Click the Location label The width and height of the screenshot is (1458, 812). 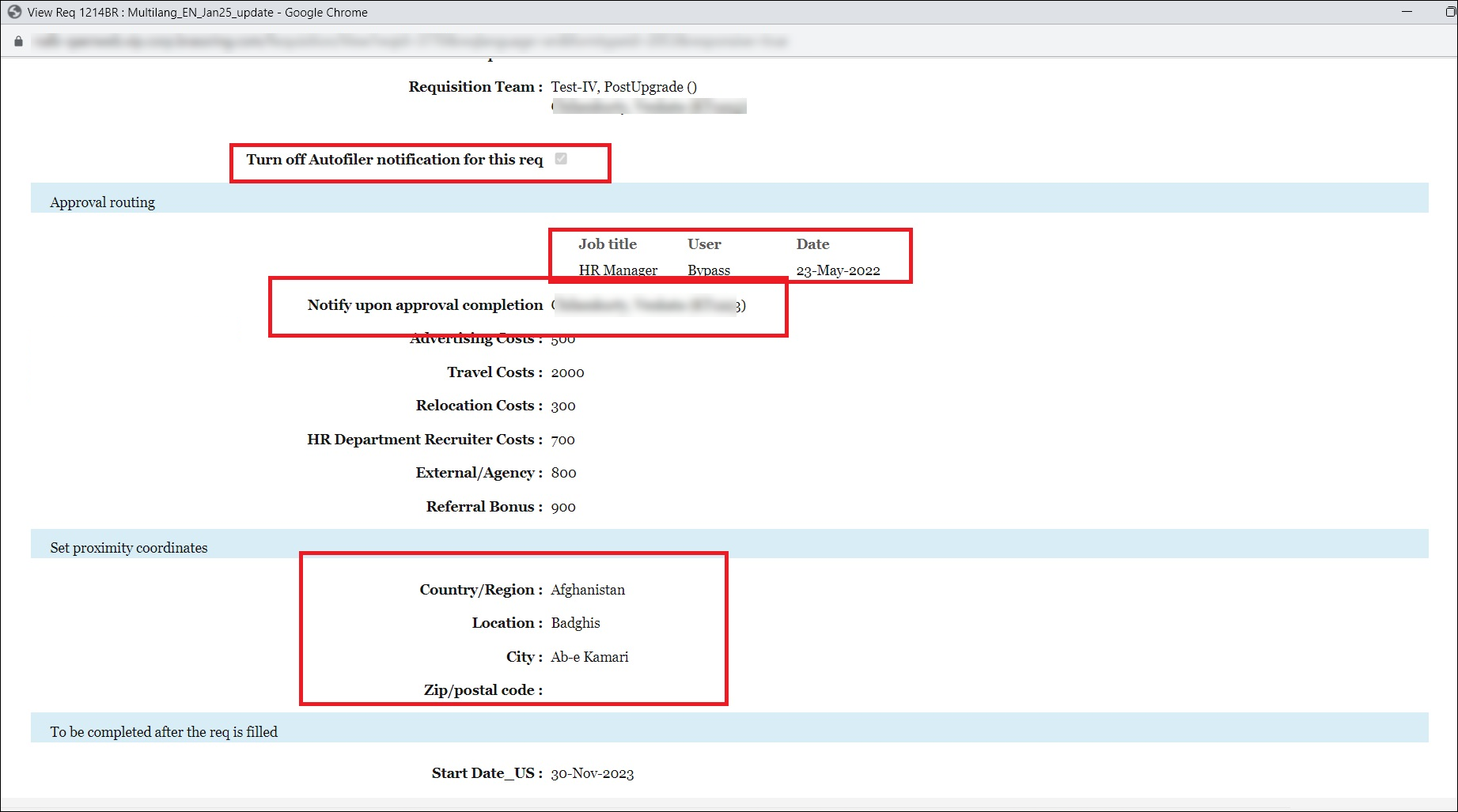click(507, 623)
